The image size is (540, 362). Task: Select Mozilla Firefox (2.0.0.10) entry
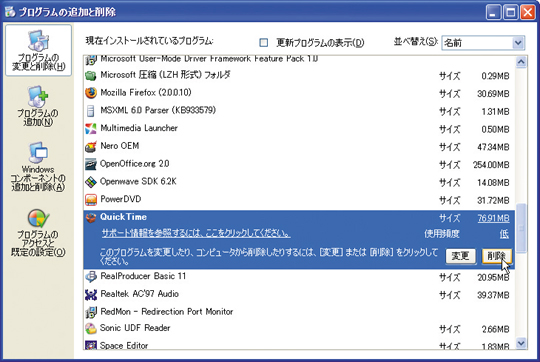click(x=299, y=93)
